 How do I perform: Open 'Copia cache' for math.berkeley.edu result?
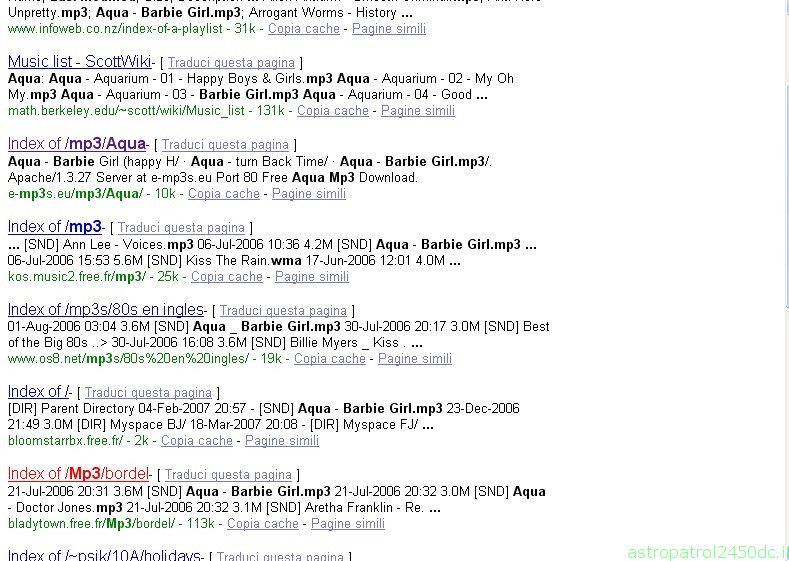[x=333, y=111]
